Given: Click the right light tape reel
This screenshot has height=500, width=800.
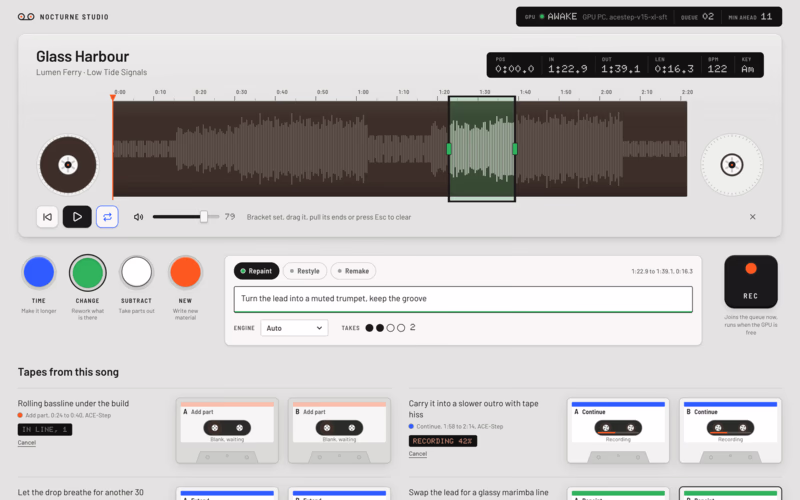Looking at the screenshot, I should tap(732, 165).
